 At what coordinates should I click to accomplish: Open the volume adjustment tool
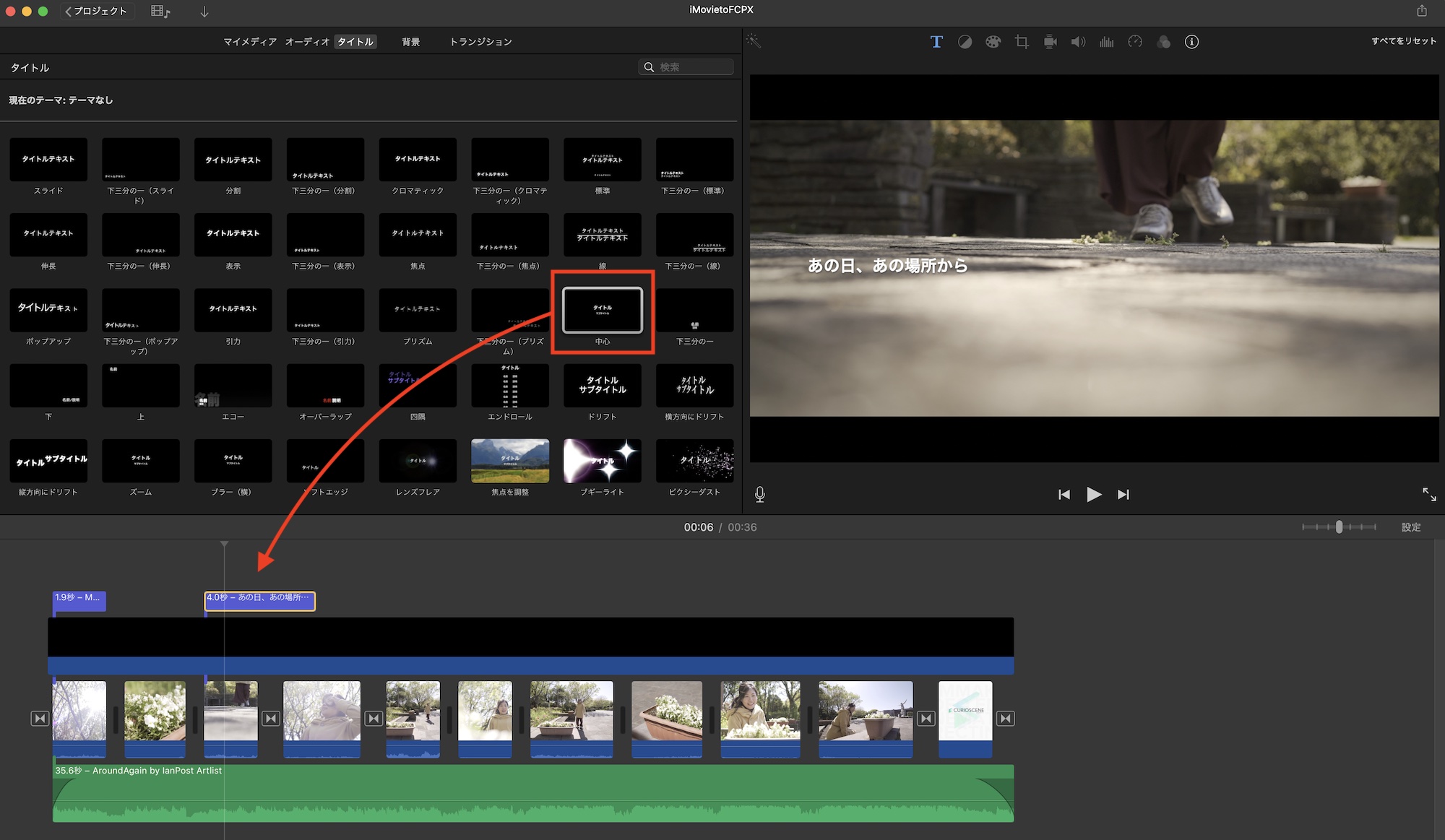point(1078,42)
